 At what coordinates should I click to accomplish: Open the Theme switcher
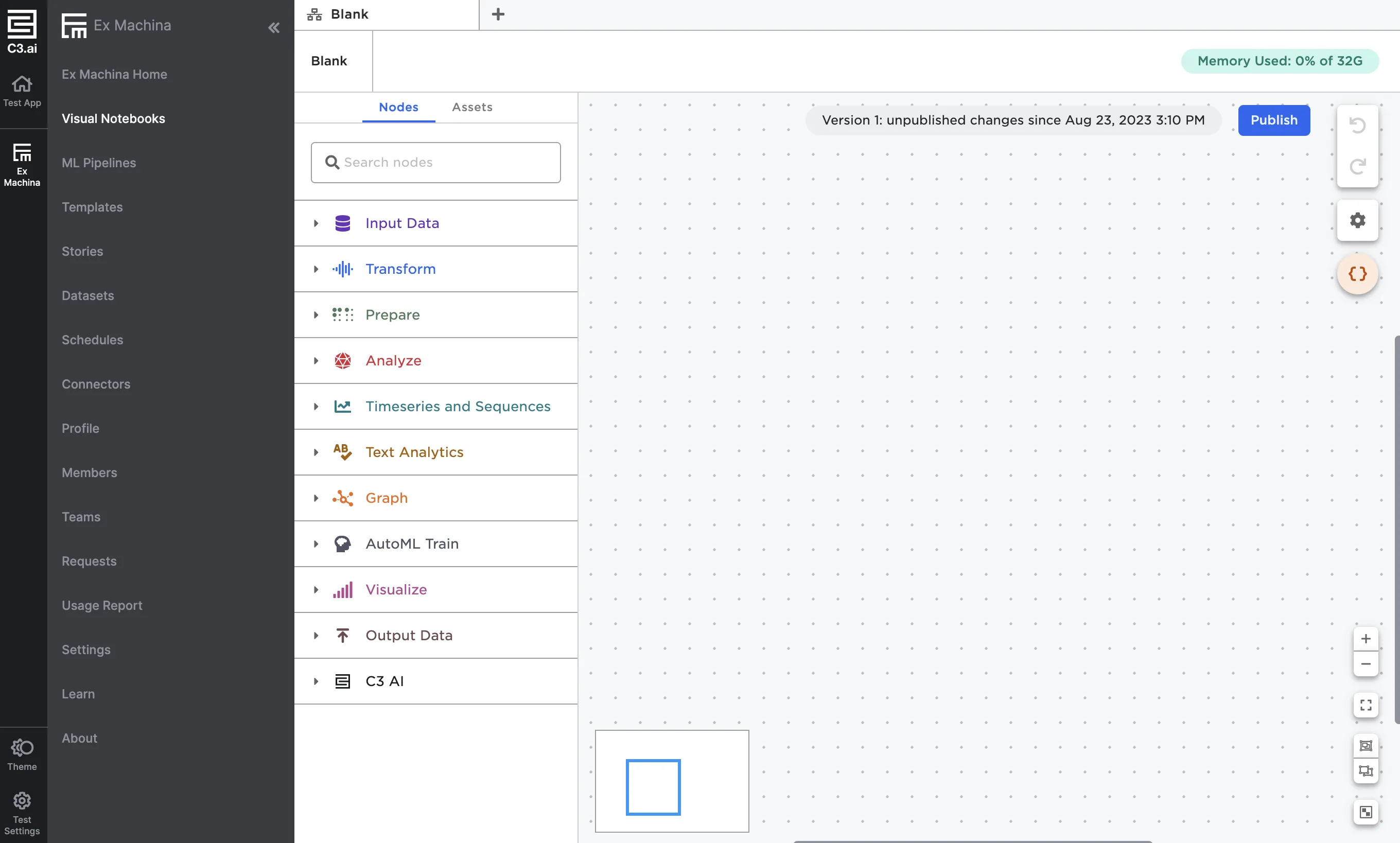tap(22, 754)
